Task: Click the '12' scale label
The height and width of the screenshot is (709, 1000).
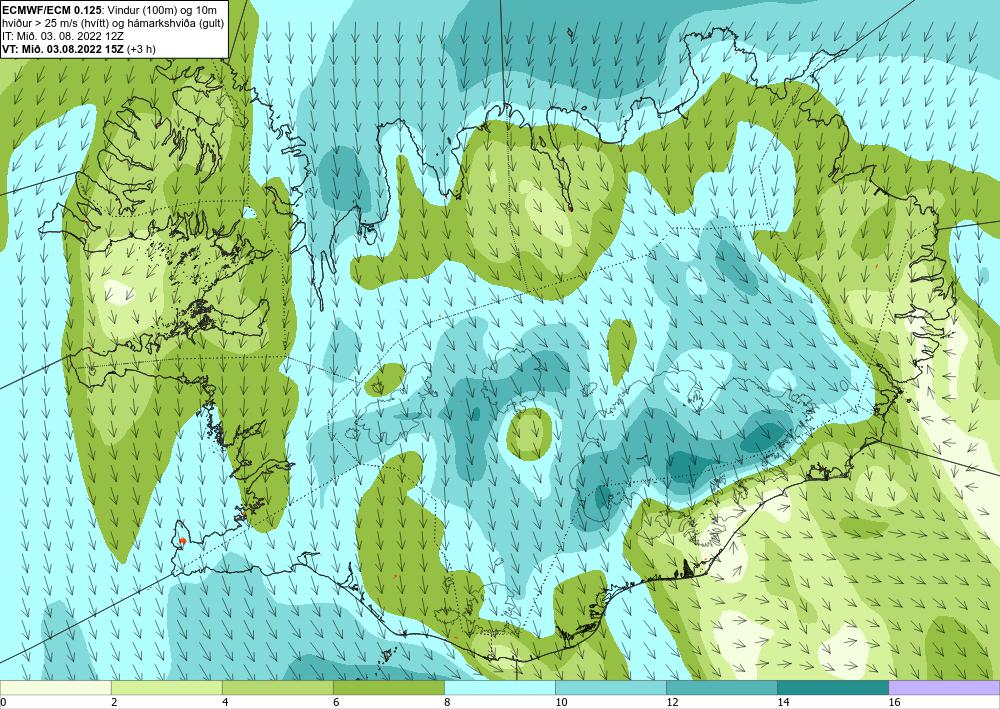Action: pos(672,702)
